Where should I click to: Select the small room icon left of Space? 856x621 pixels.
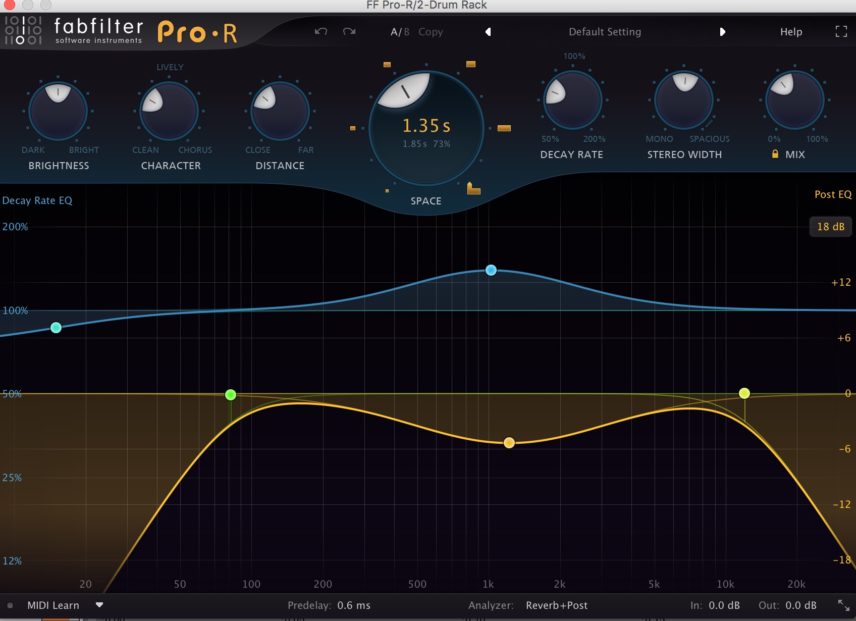coord(353,128)
